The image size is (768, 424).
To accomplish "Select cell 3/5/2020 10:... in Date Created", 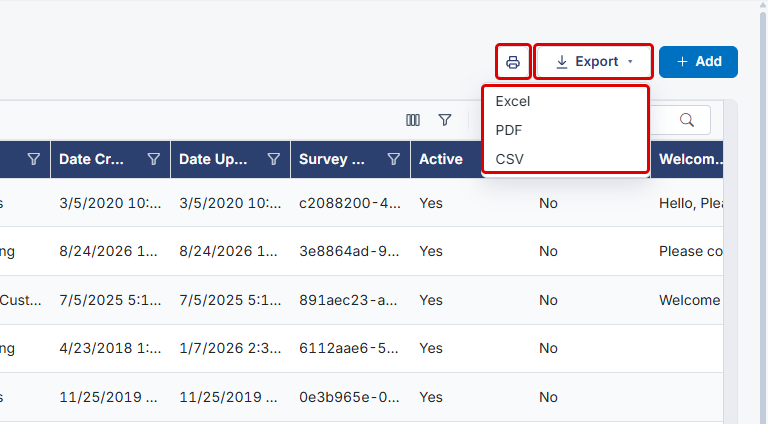I will coord(110,203).
